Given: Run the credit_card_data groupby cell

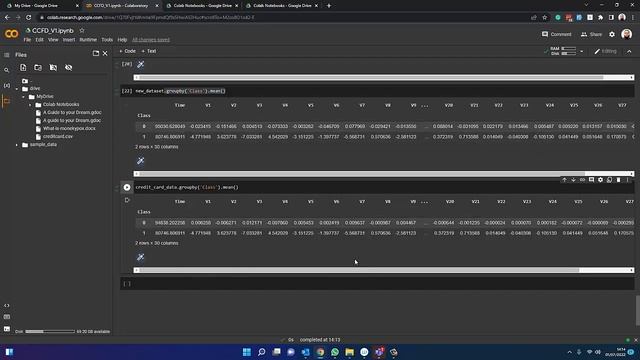Looking at the screenshot, I should (x=127, y=187).
